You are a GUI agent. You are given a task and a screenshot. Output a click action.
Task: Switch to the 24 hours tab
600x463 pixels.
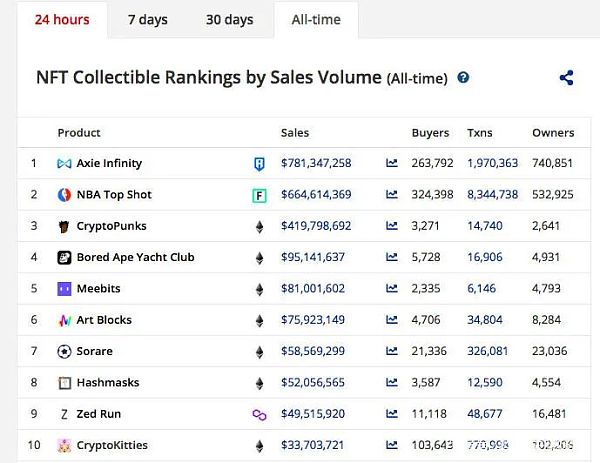point(62,20)
